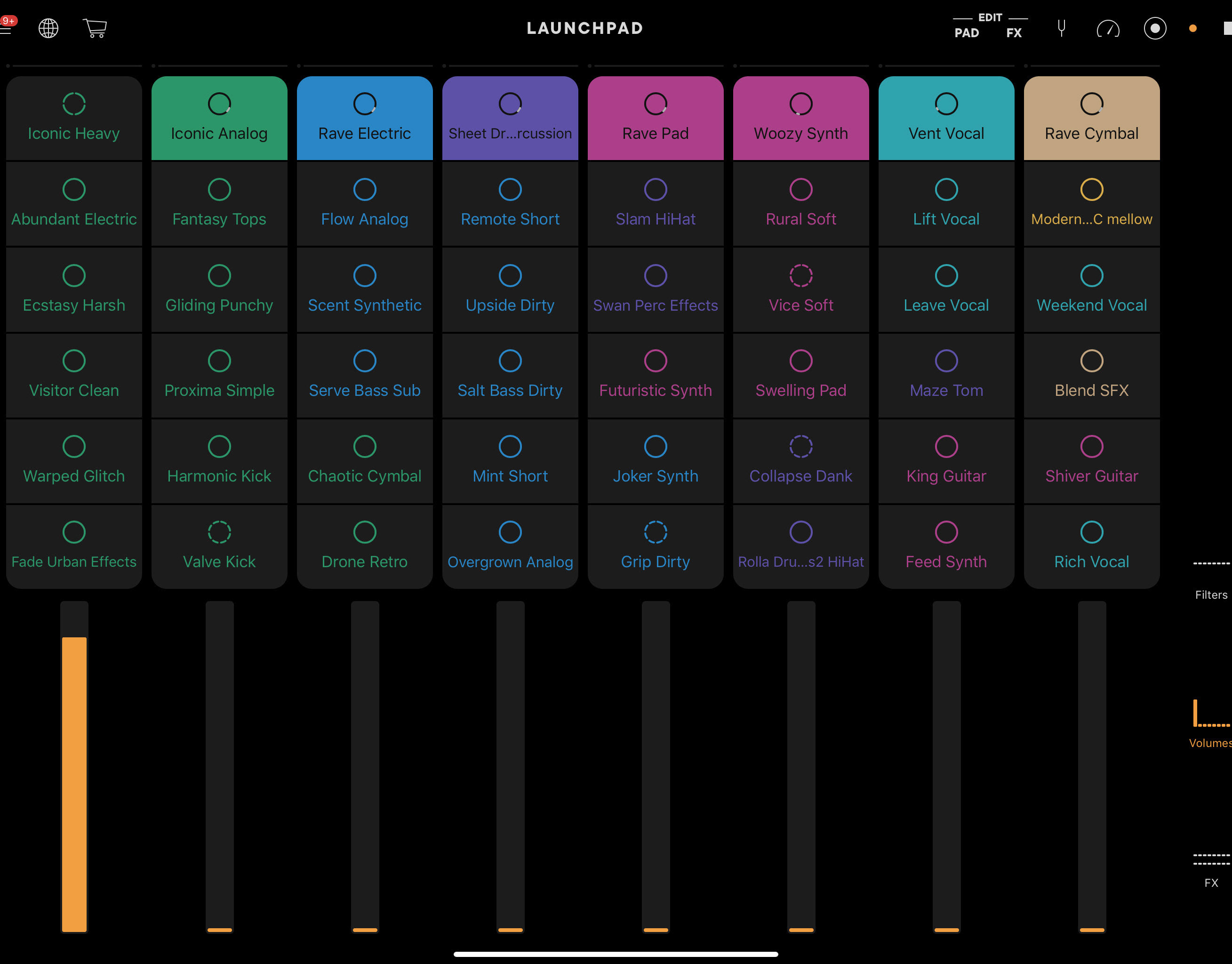
Task: Open the FX side panel
Action: [1211, 871]
